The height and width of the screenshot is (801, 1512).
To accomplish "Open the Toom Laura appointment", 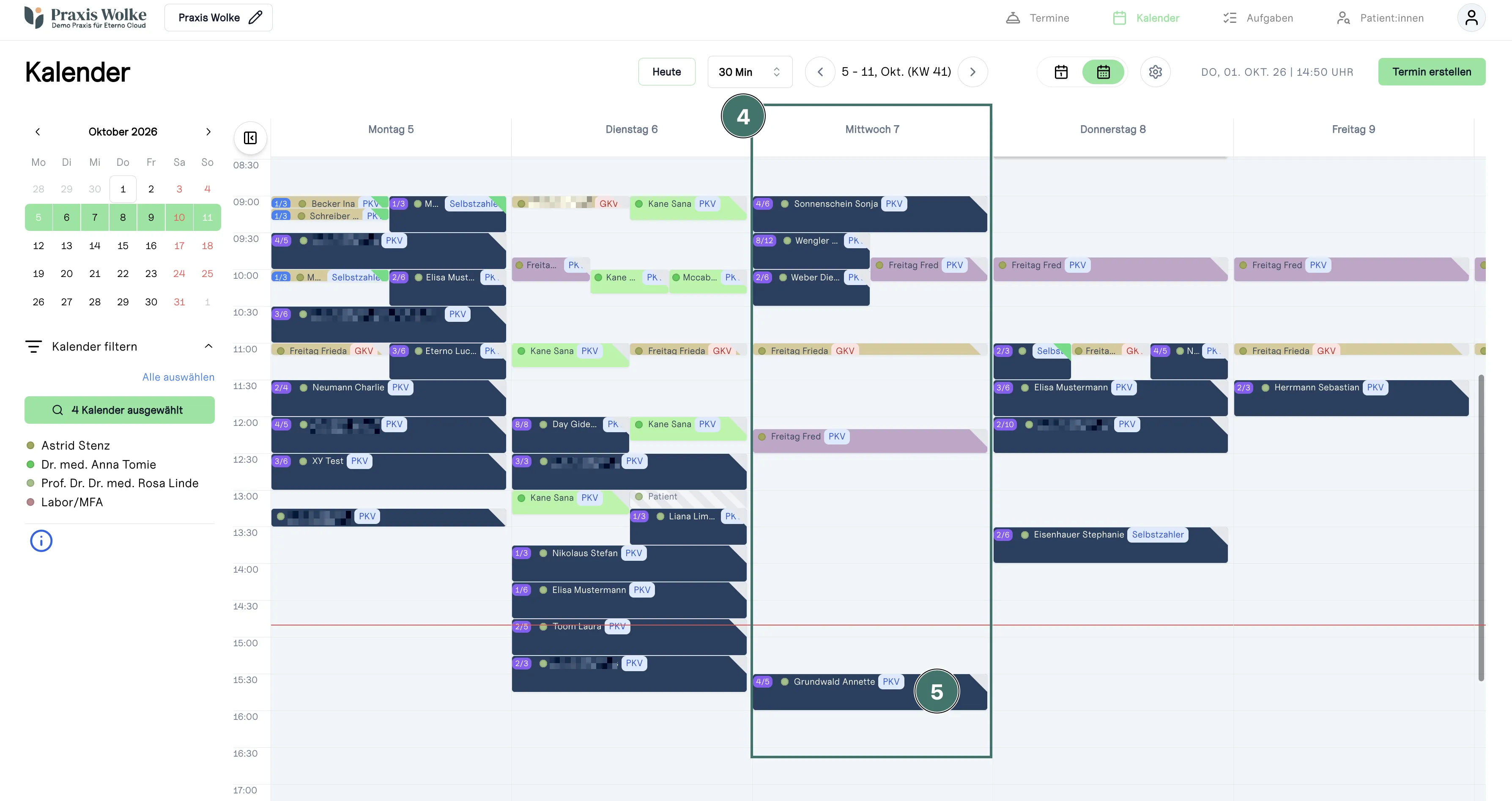I will [629, 637].
